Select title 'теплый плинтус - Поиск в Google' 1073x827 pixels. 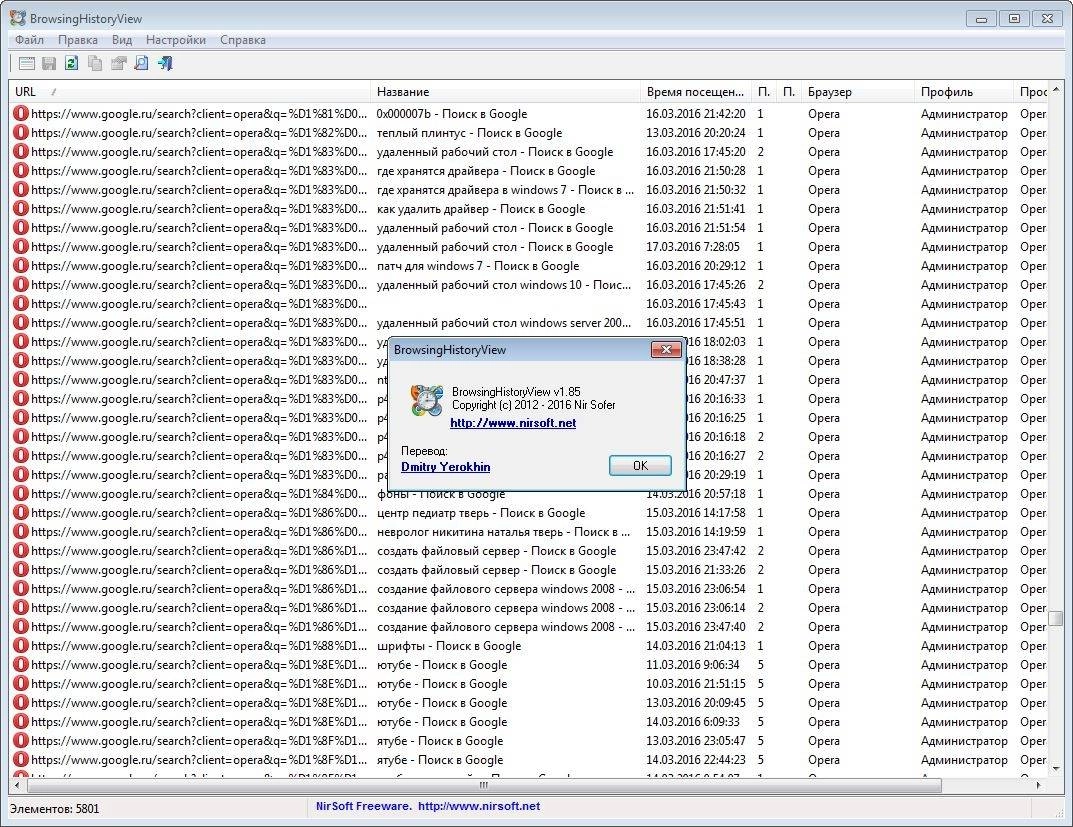click(x=469, y=133)
